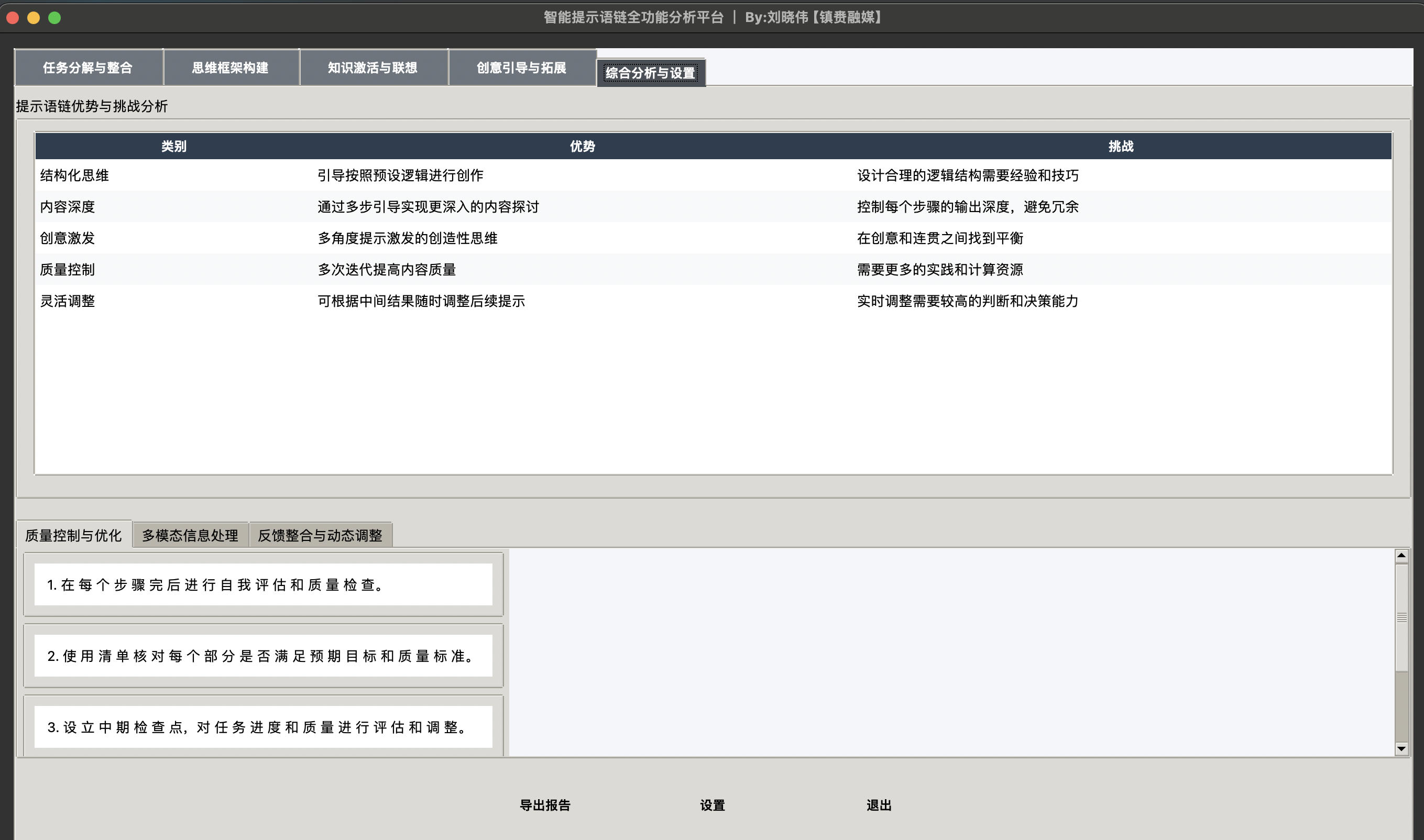Select the 结构化思维 table row
The image size is (1424, 840).
(75, 175)
